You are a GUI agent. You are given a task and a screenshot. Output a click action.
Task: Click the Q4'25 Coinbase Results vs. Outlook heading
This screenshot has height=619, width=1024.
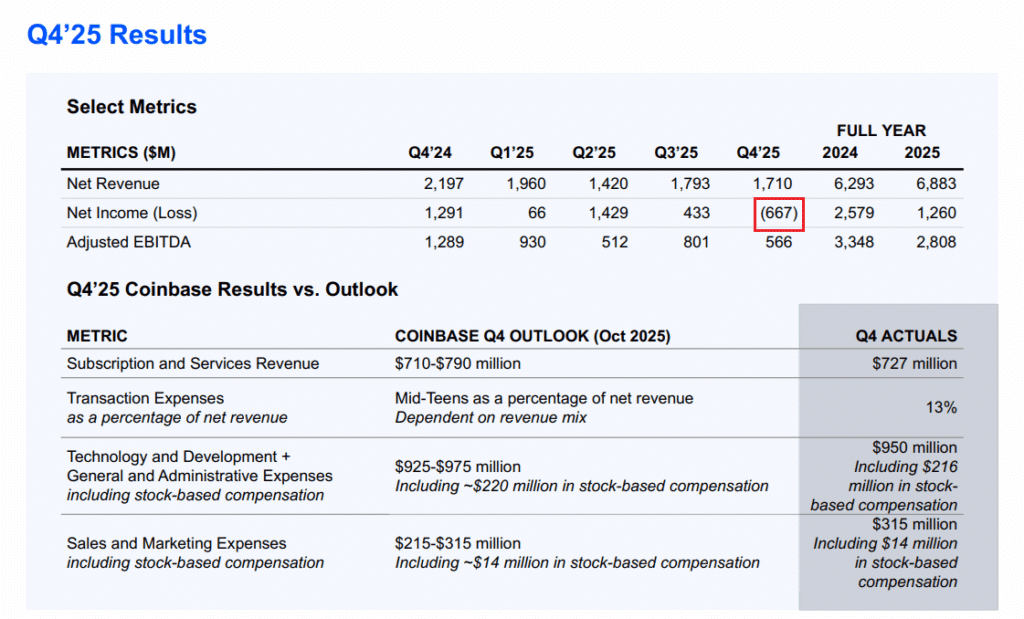pos(232,290)
